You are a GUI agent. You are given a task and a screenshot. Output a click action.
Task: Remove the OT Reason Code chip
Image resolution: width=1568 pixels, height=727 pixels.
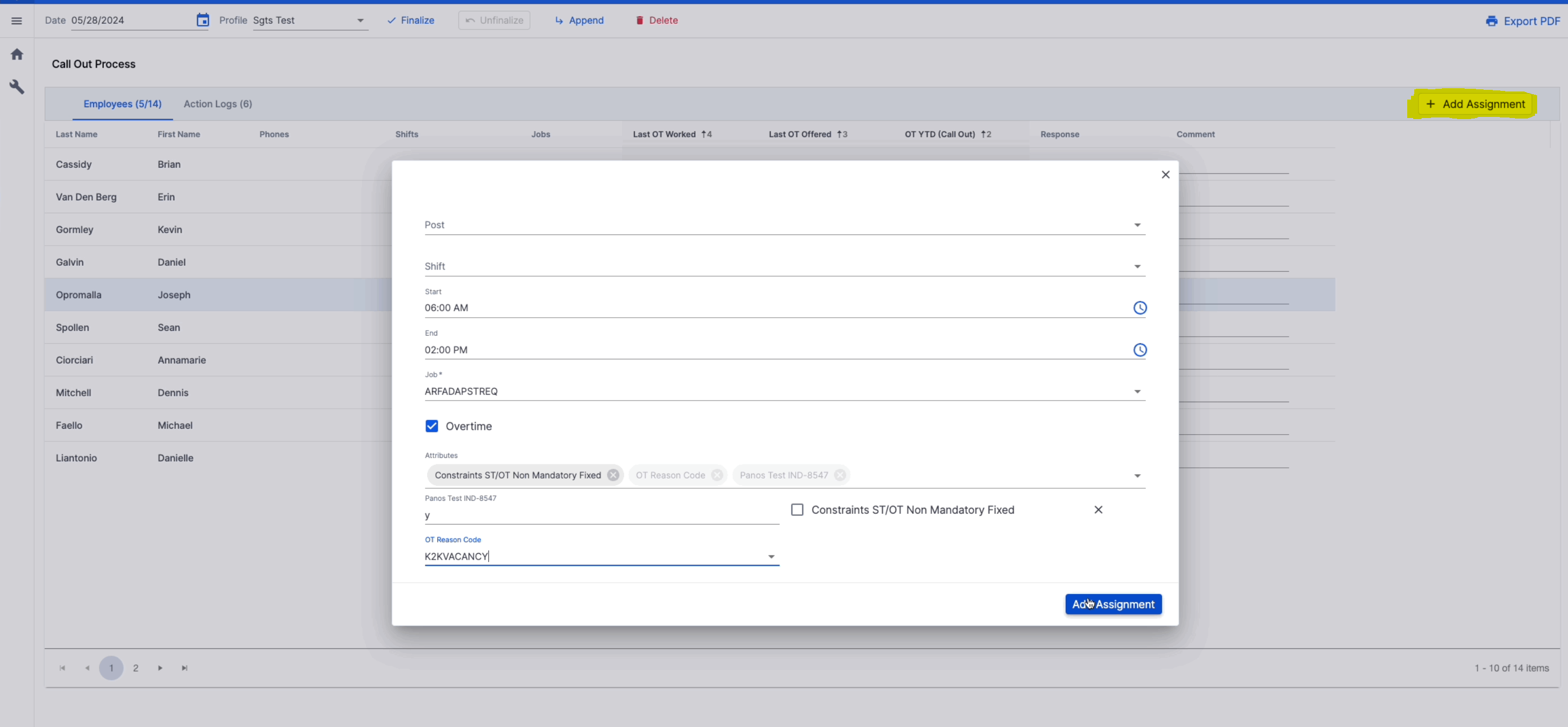[x=717, y=475]
